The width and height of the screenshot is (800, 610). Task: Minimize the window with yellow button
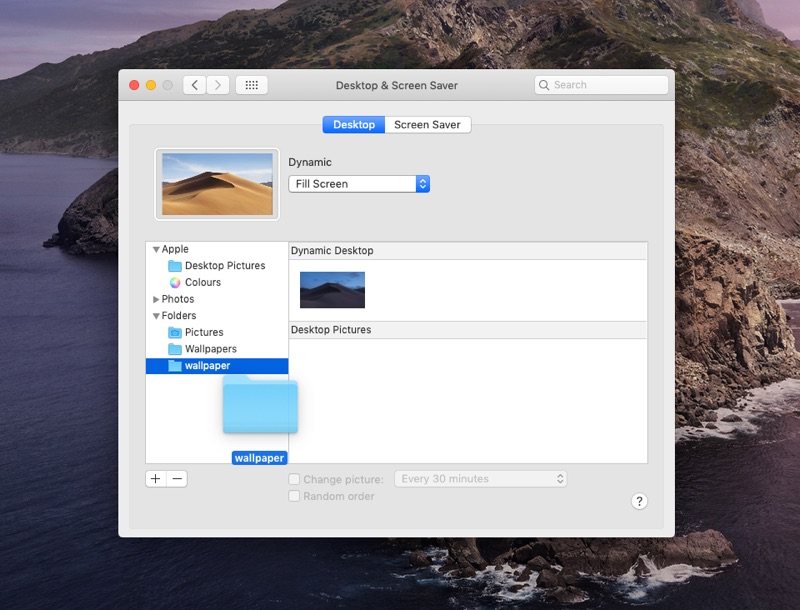(x=151, y=85)
